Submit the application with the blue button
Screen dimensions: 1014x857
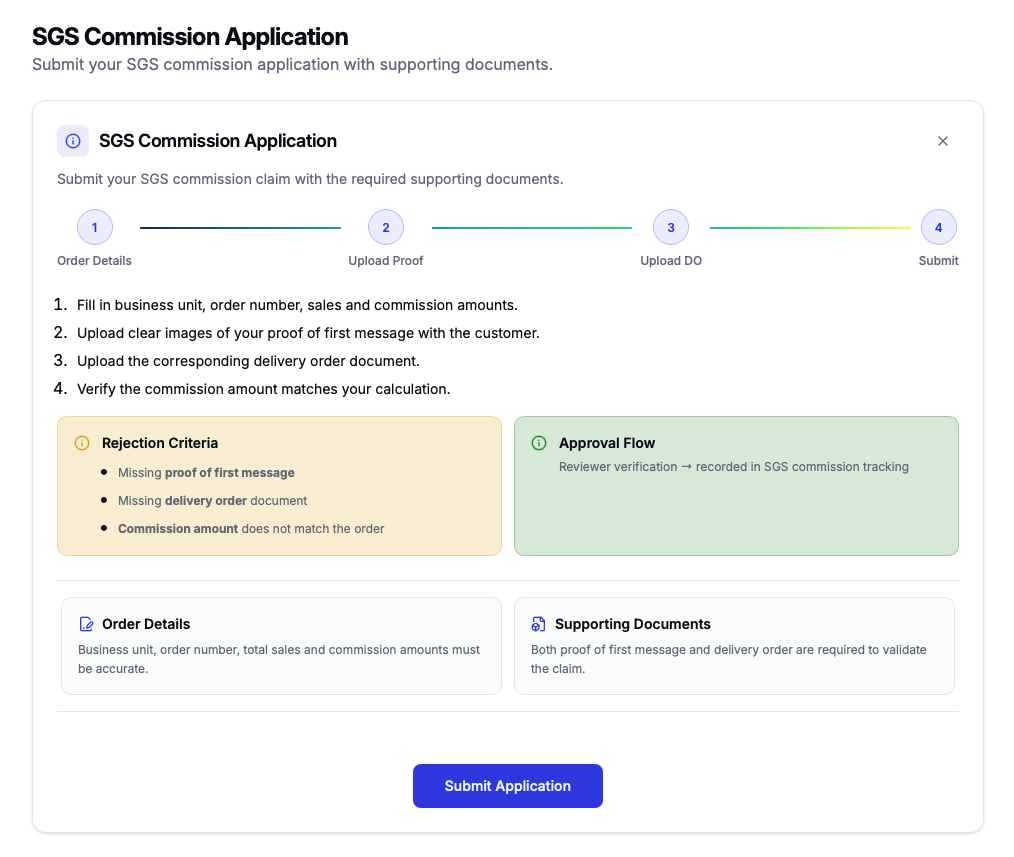point(508,786)
